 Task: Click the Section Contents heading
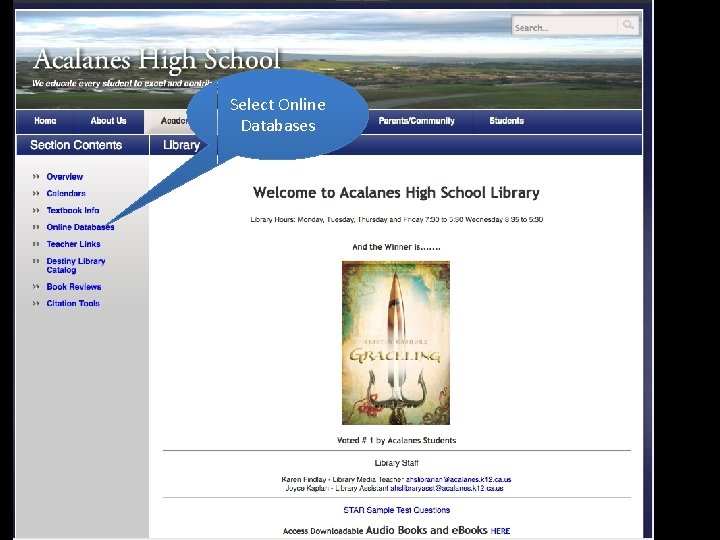tap(76, 145)
